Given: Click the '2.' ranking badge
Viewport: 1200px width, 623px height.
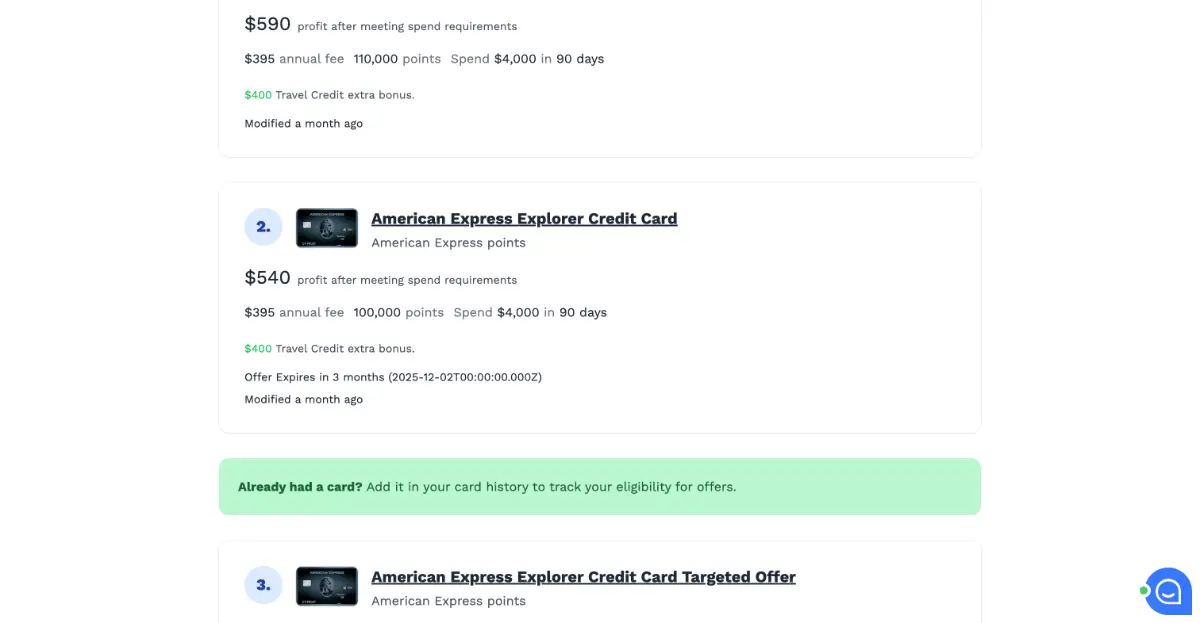Looking at the screenshot, I should pos(263,227).
